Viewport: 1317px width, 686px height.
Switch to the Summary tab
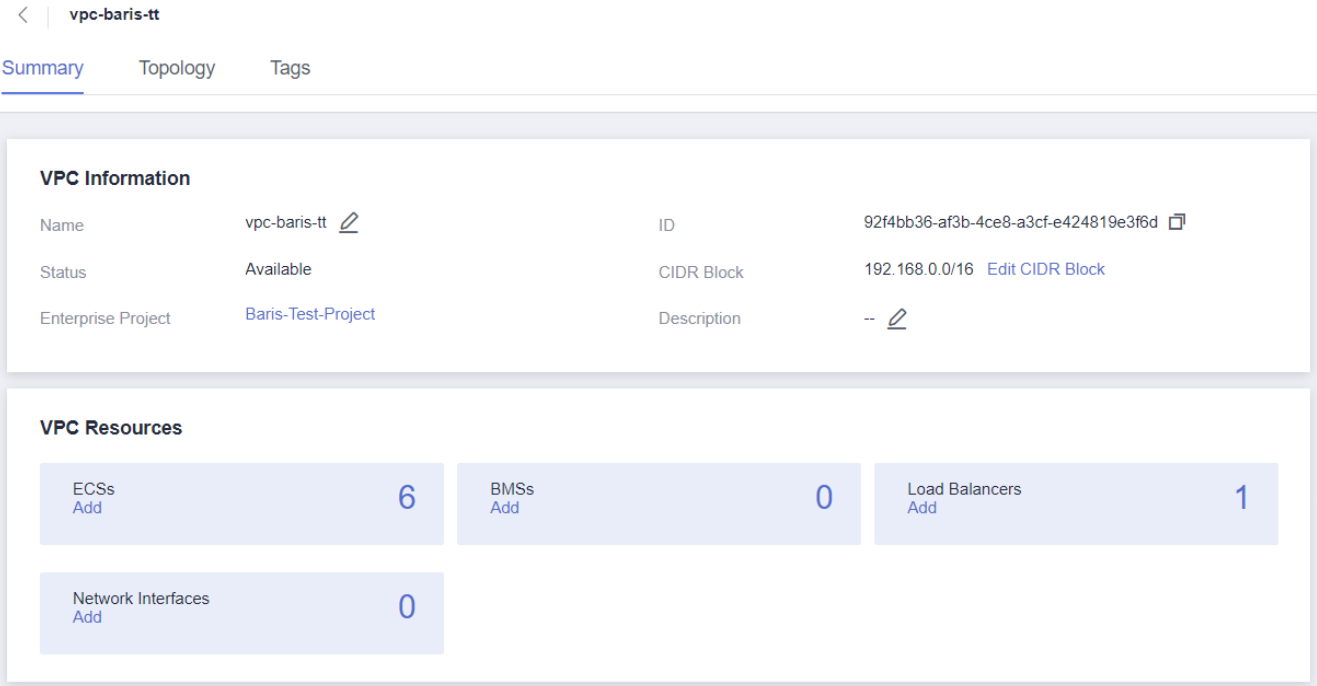[42, 68]
